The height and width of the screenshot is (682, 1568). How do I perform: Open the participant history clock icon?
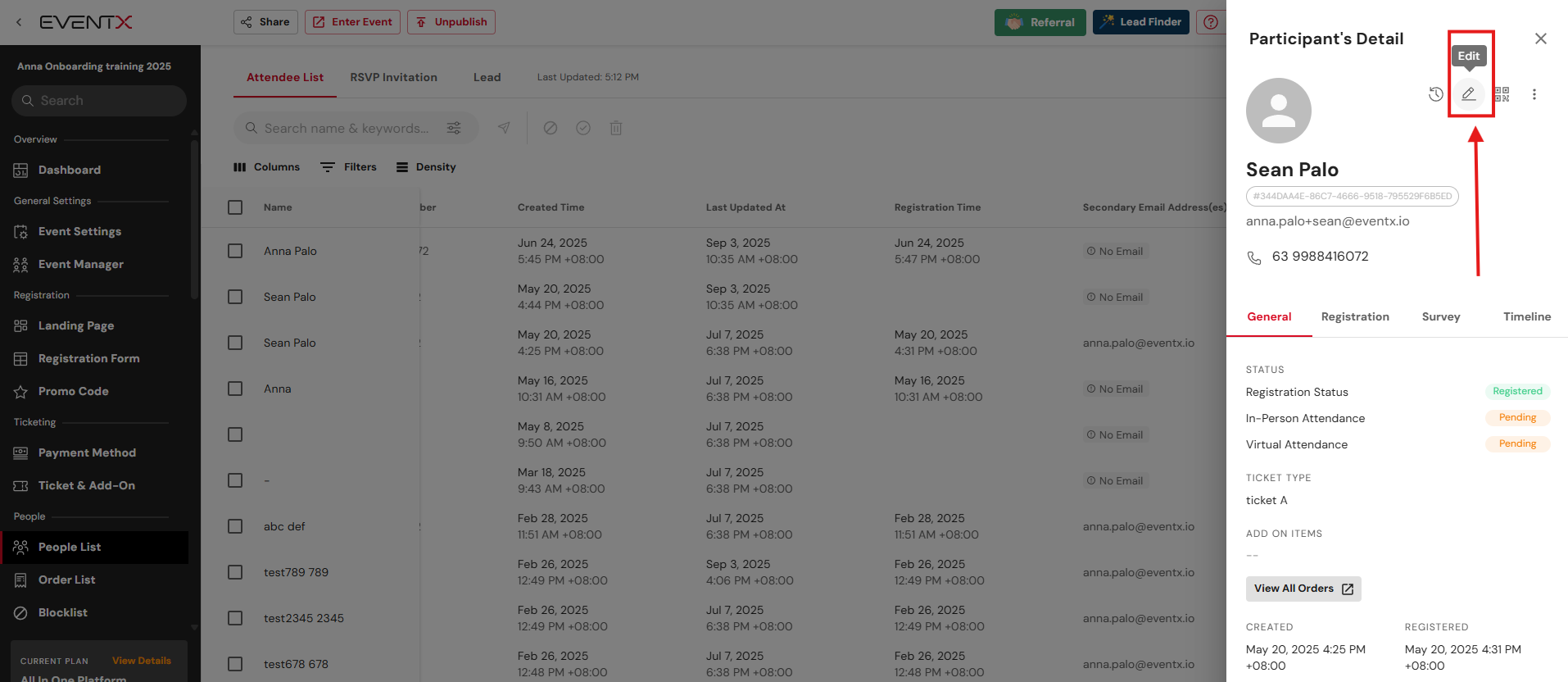pos(1435,94)
